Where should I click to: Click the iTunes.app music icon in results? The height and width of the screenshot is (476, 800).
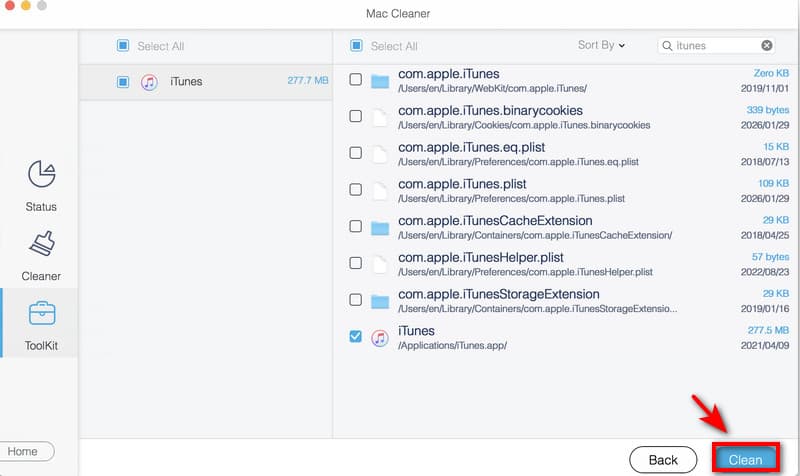(x=379, y=338)
